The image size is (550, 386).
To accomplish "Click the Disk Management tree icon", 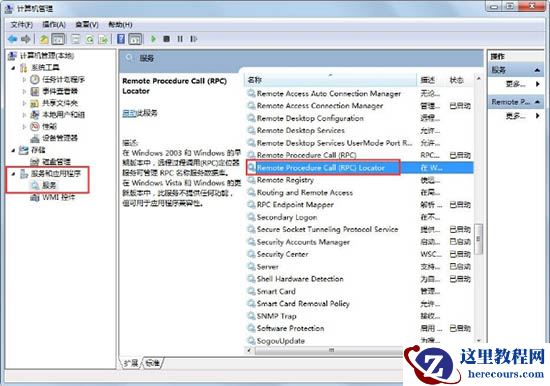I will coord(34,162).
